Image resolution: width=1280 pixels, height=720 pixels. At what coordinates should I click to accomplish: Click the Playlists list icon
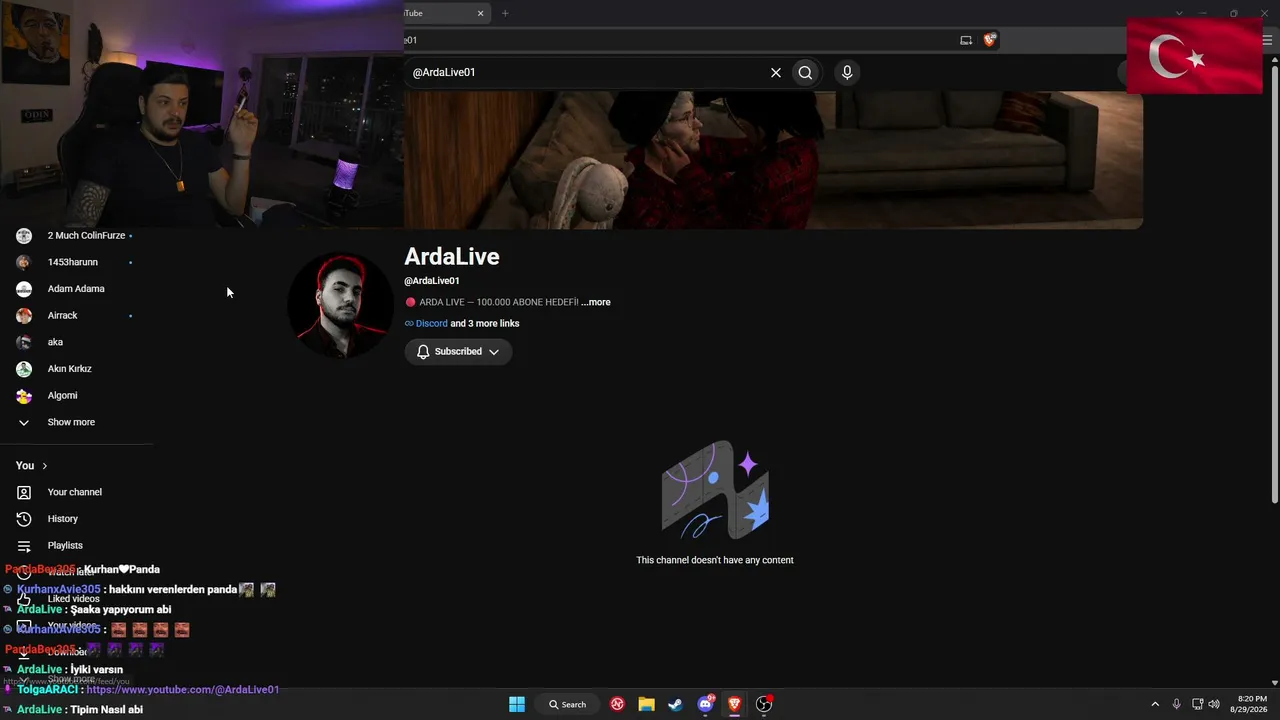(24, 545)
